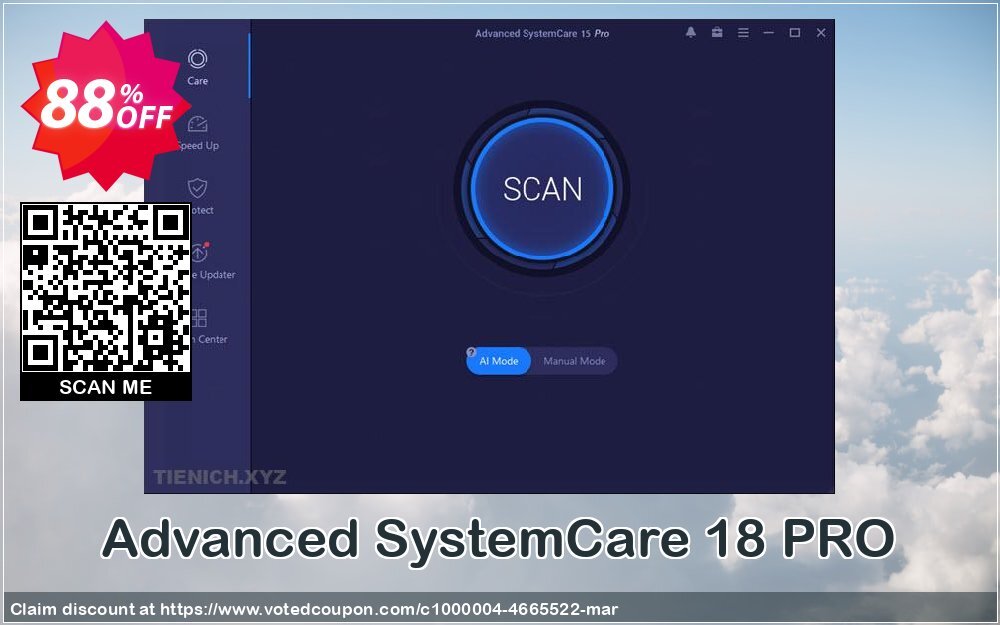This screenshot has width=1000, height=625.
Task: Click the 88% OFF discount badge
Action: click(x=106, y=105)
